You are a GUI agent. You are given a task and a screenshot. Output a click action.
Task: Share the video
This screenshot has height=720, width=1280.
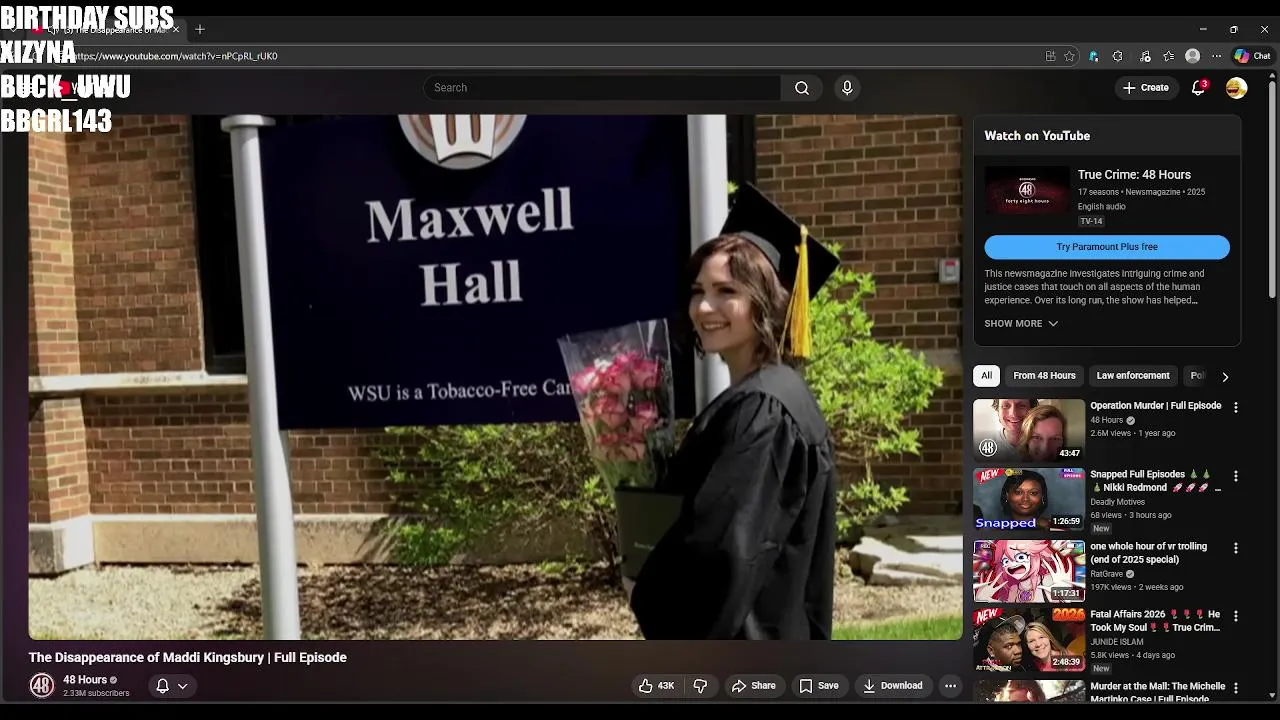[x=753, y=686]
